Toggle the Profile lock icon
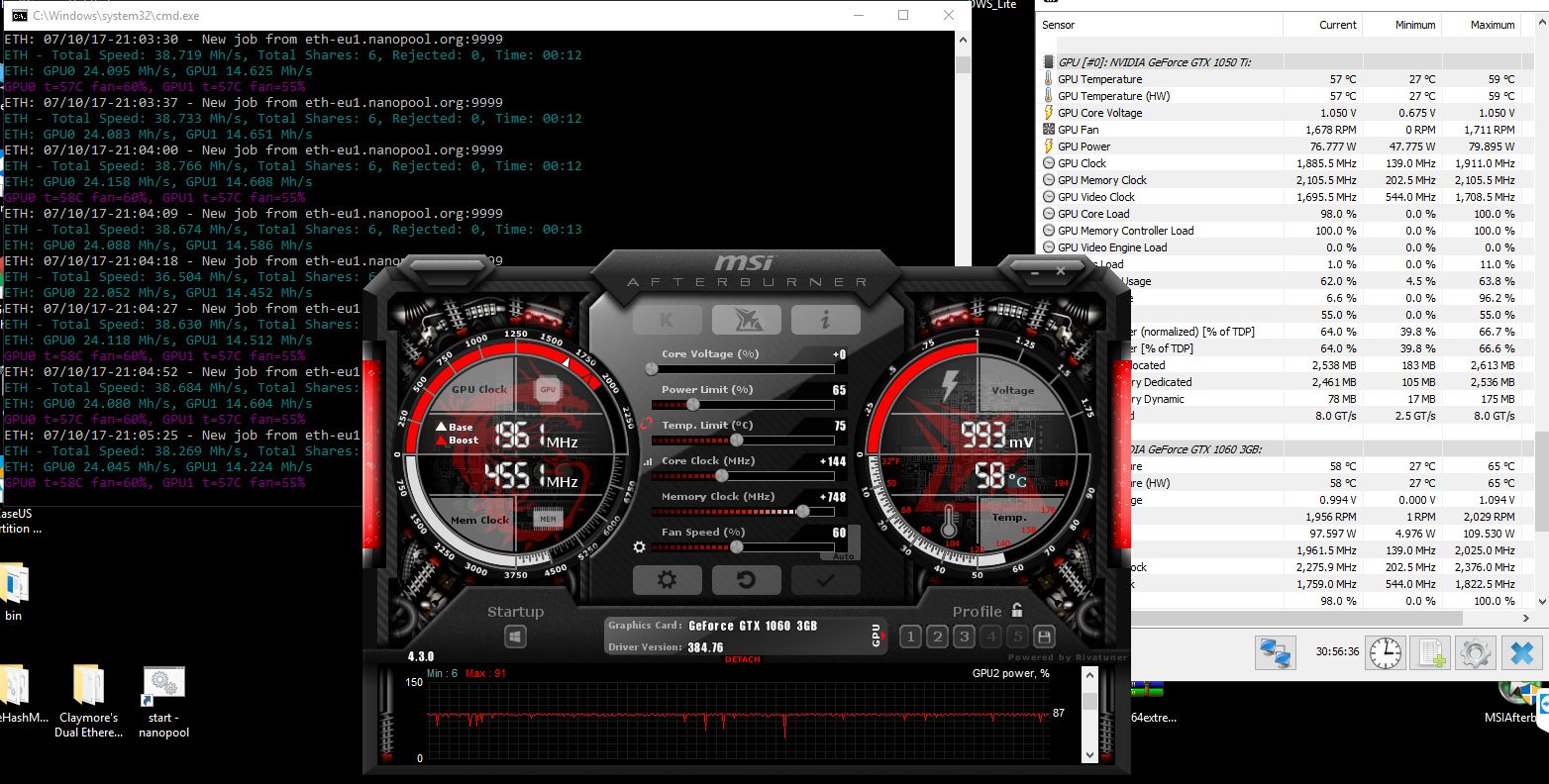Image resolution: width=1549 pixels, height=784 pixels. pos(1016,610)
